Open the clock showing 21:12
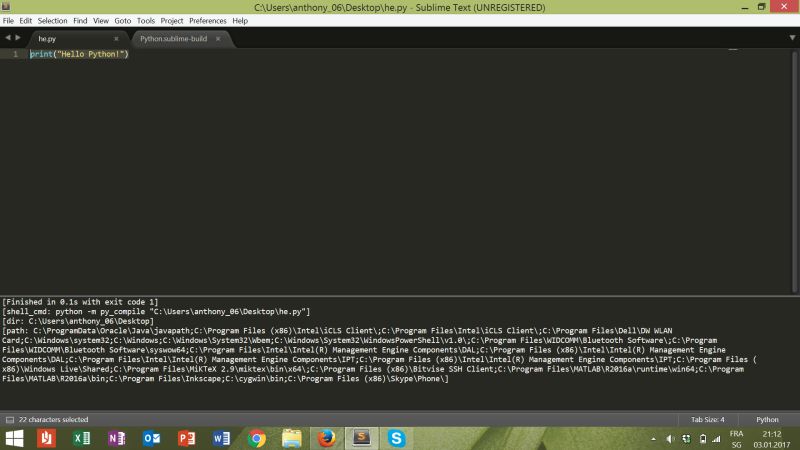Screen dimensions: 800x450 772,439
